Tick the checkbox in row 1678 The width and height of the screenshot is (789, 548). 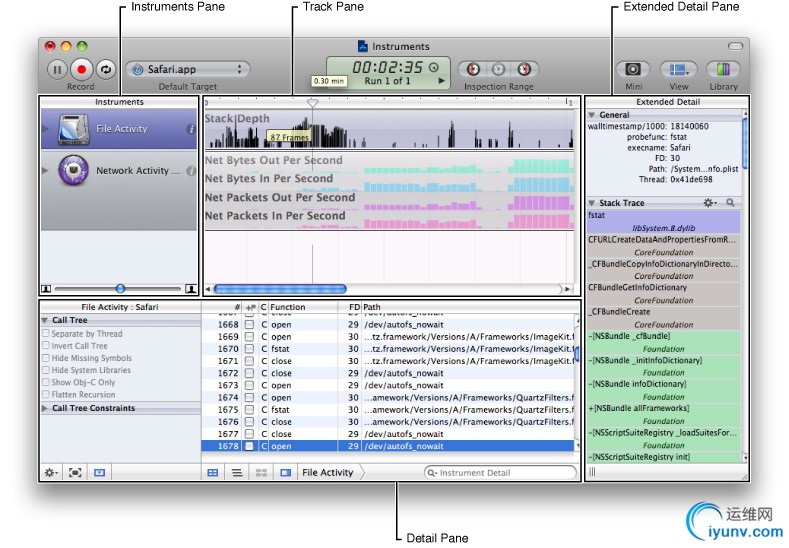[249, 446]
